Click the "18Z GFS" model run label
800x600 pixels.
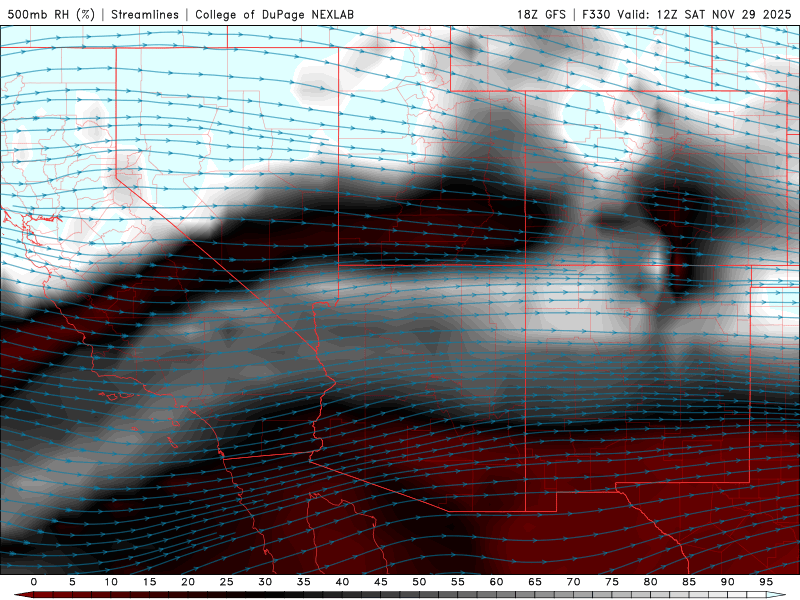click(x=541, y=14)
